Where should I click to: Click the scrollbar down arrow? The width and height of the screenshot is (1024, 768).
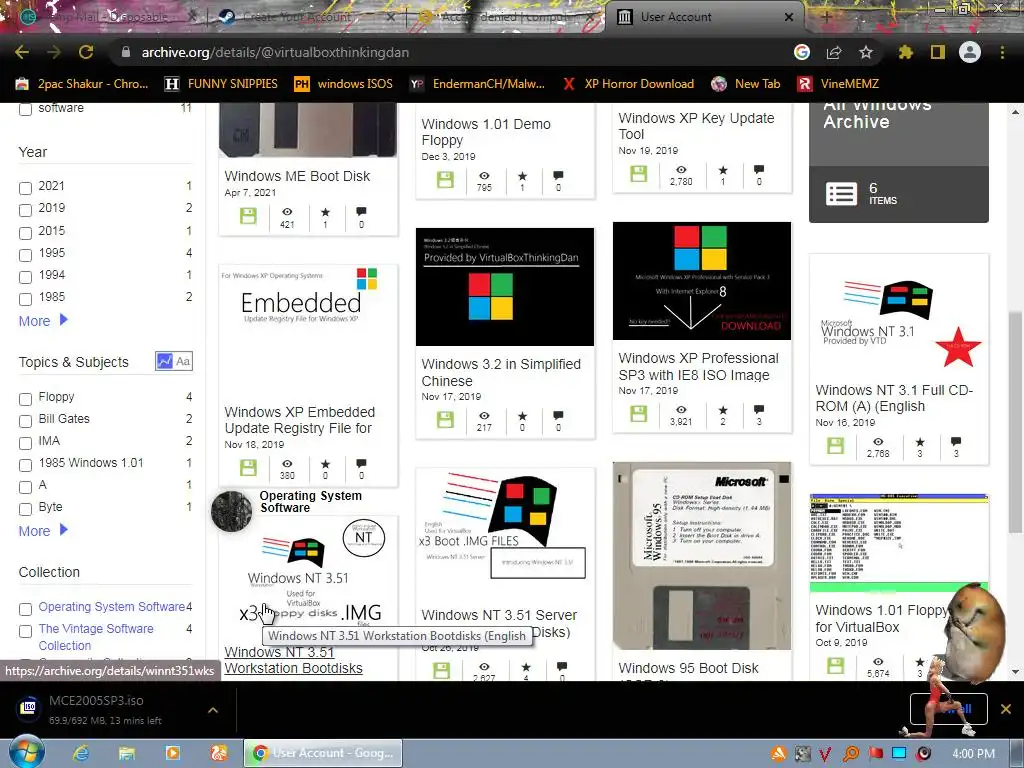[x=1015, y=671]
